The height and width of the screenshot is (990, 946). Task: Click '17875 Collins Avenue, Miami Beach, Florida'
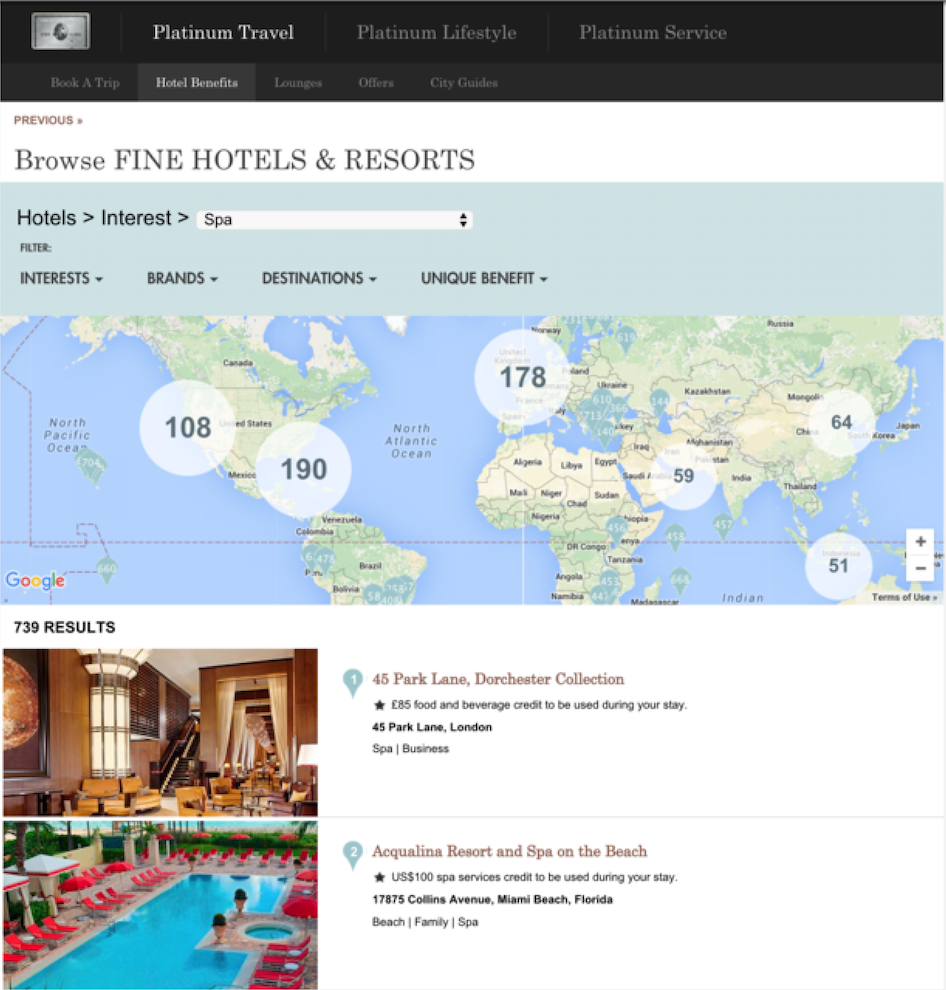tap(493, 900)
